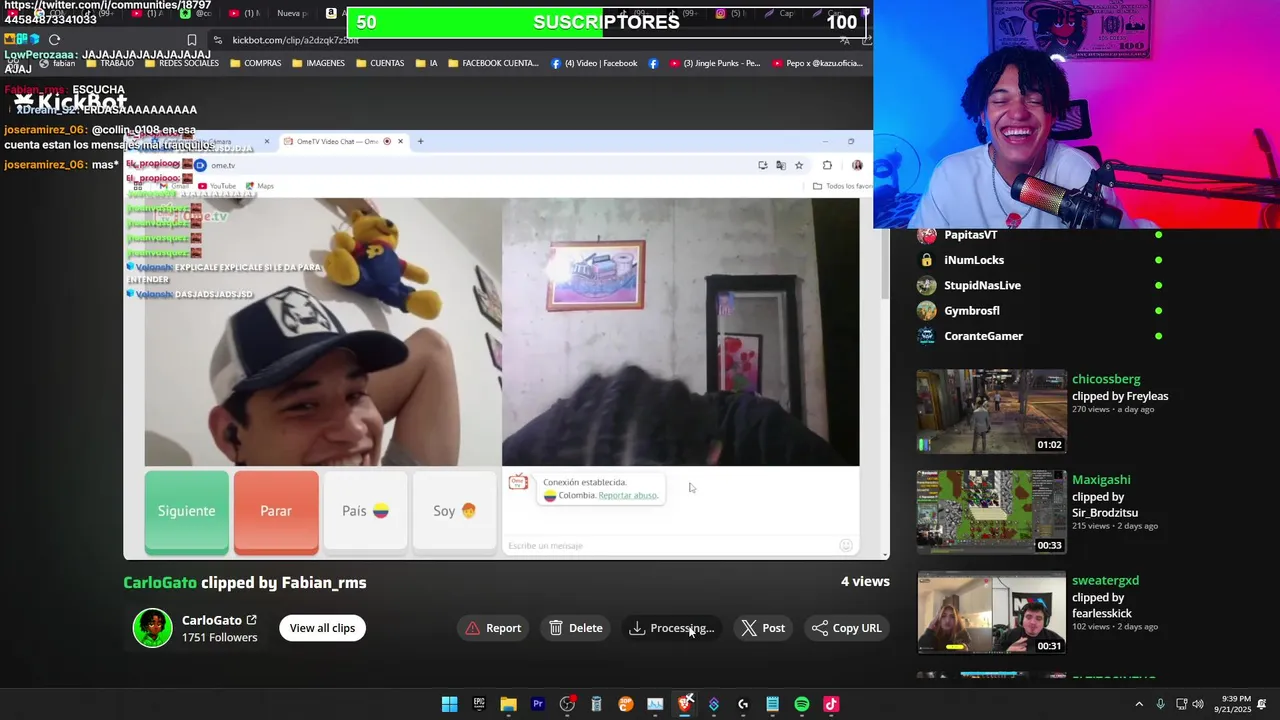The image size is (1280, 720).
Task: Open CarloGato channel name link beside avatar
Action: (219, 620)
